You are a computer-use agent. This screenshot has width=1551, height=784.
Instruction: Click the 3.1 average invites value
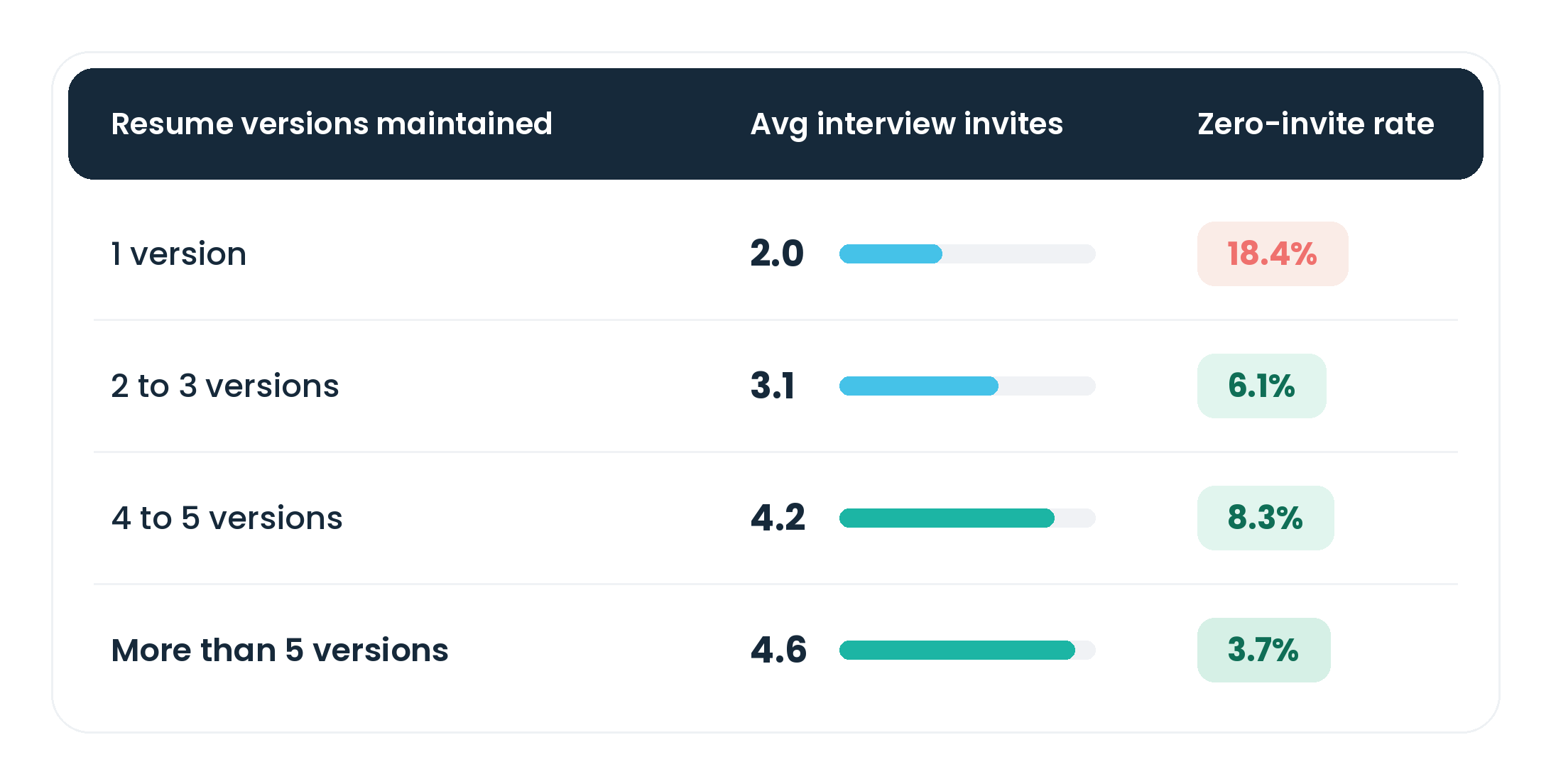pos(773,386)
